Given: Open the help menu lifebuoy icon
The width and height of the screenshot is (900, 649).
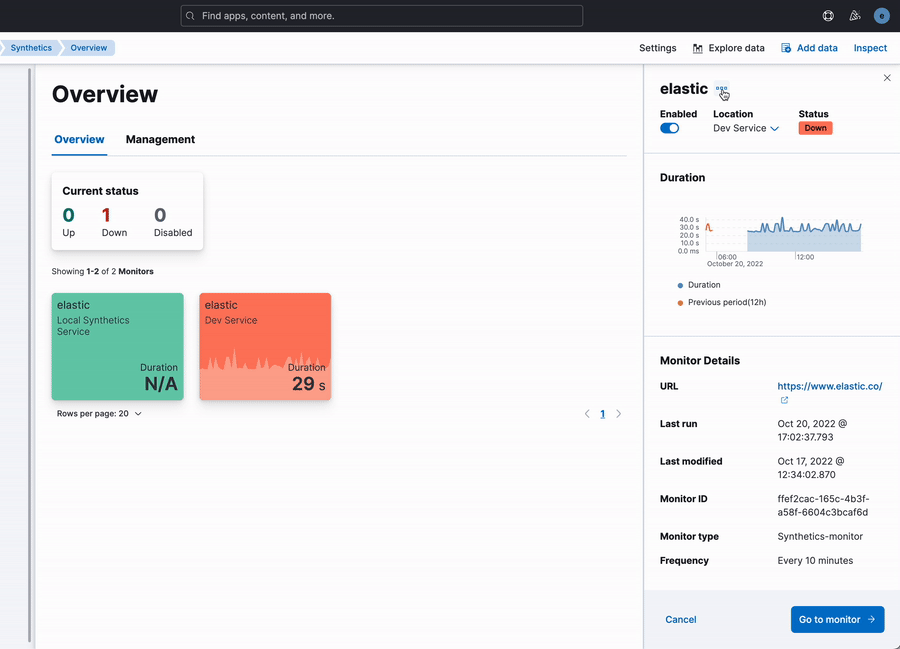Looking at the screenshot, I should click(x=828, y=16).
